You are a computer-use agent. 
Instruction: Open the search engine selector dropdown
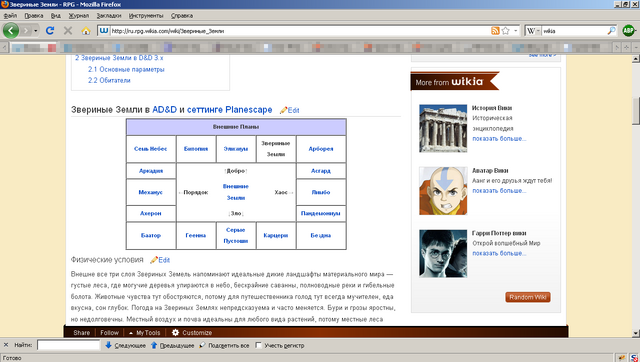click(533, 31)
